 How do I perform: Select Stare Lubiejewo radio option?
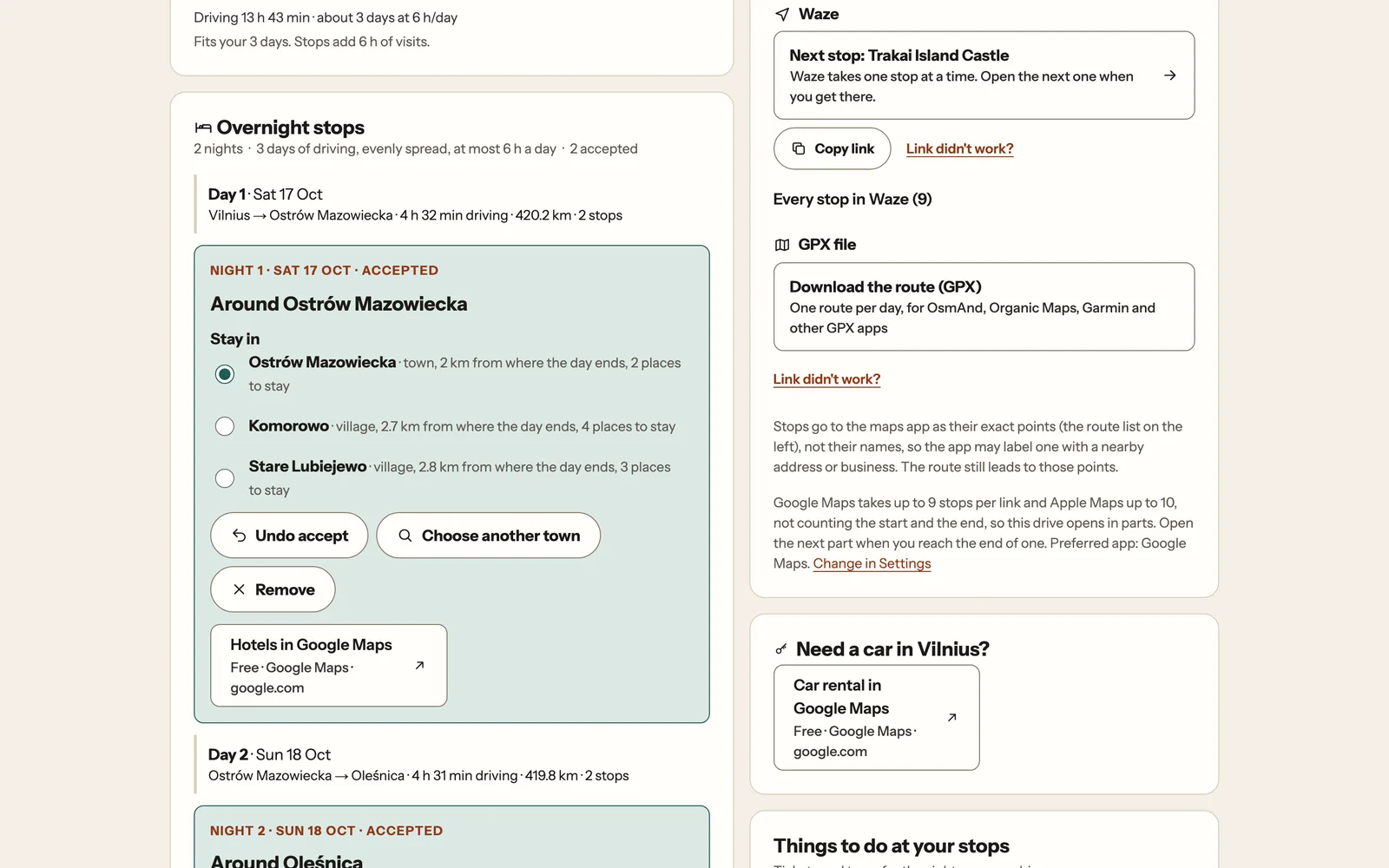(225, 478)
